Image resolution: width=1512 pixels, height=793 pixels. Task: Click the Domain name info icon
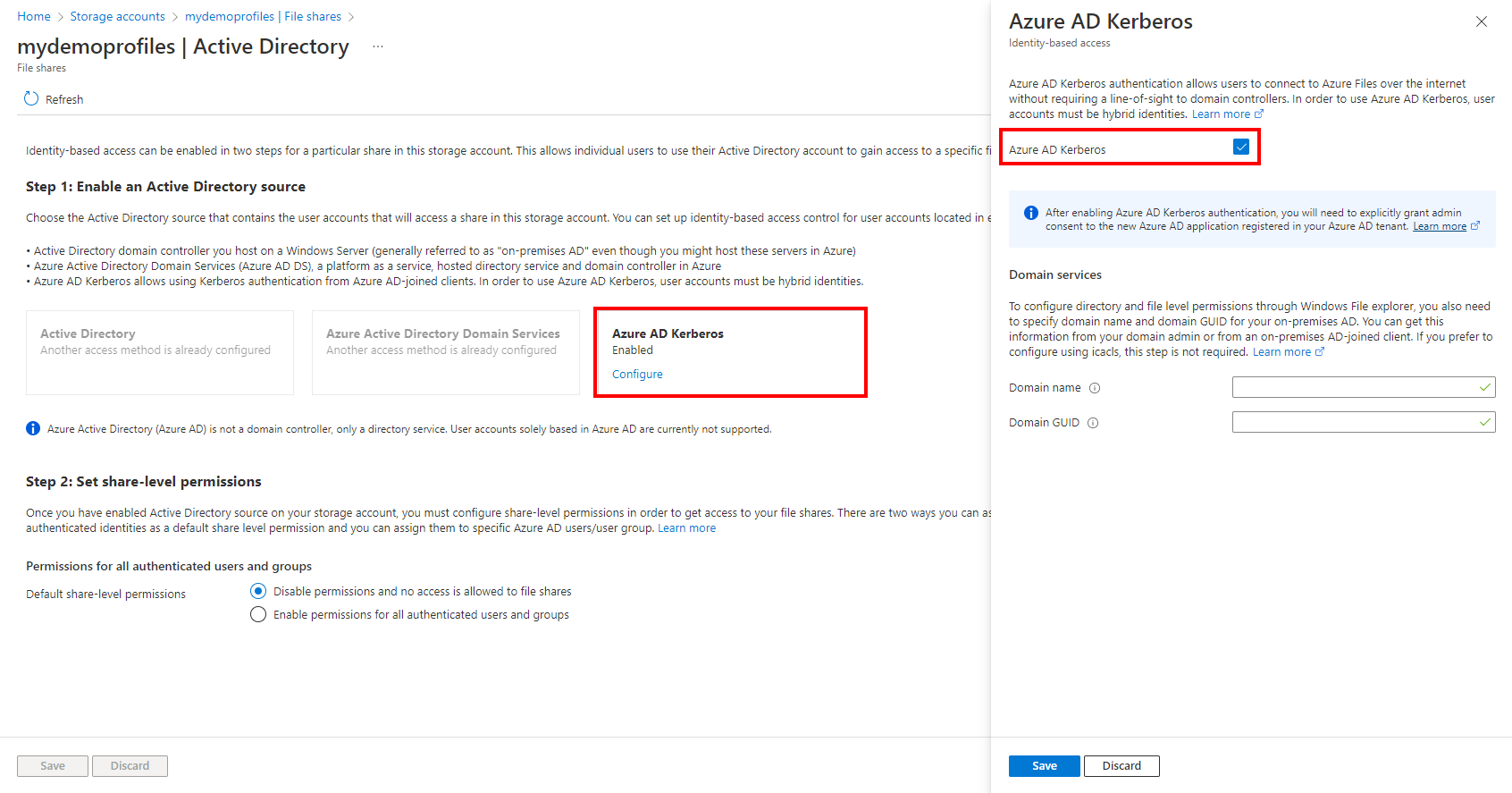coord(1095,388)
